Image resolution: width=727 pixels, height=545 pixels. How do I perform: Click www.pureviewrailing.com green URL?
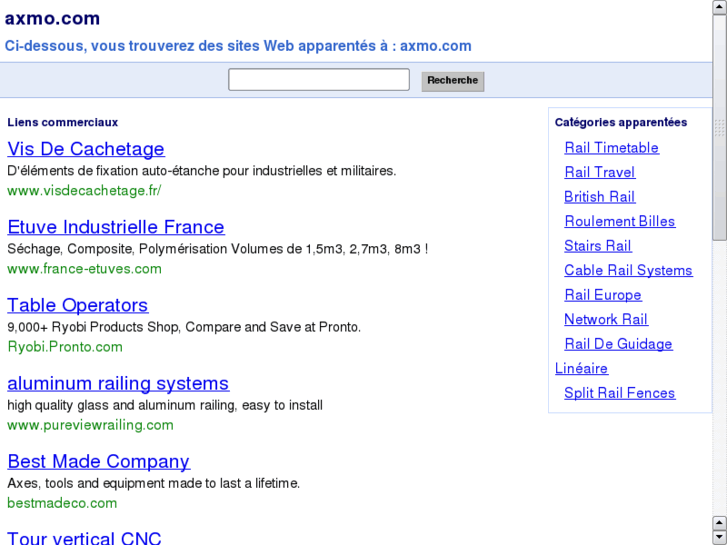90,425
